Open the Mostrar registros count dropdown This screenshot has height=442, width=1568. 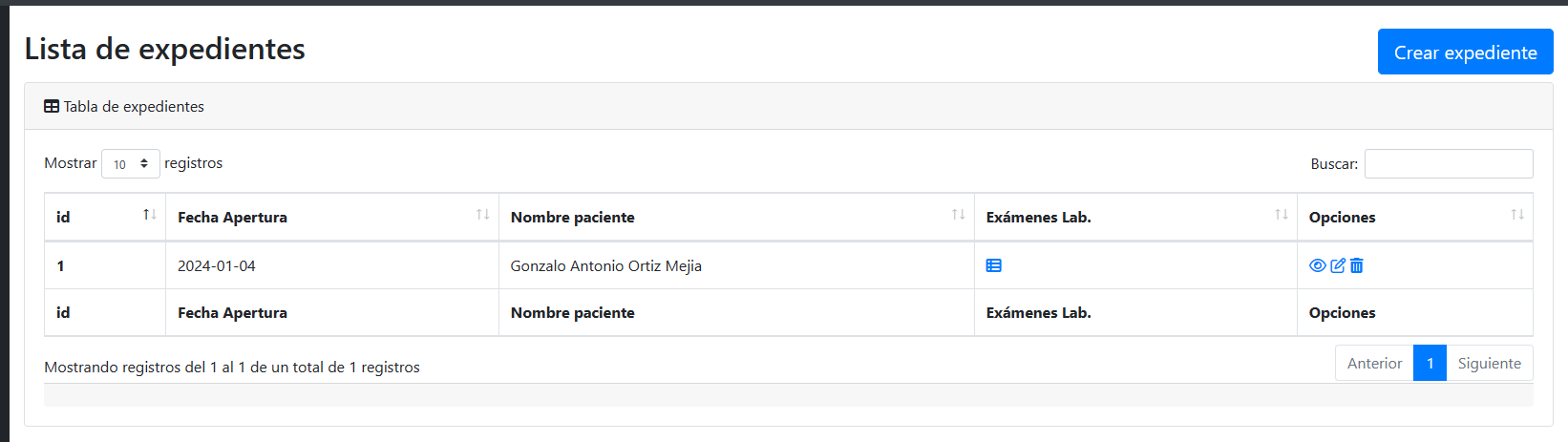point(131,164)
